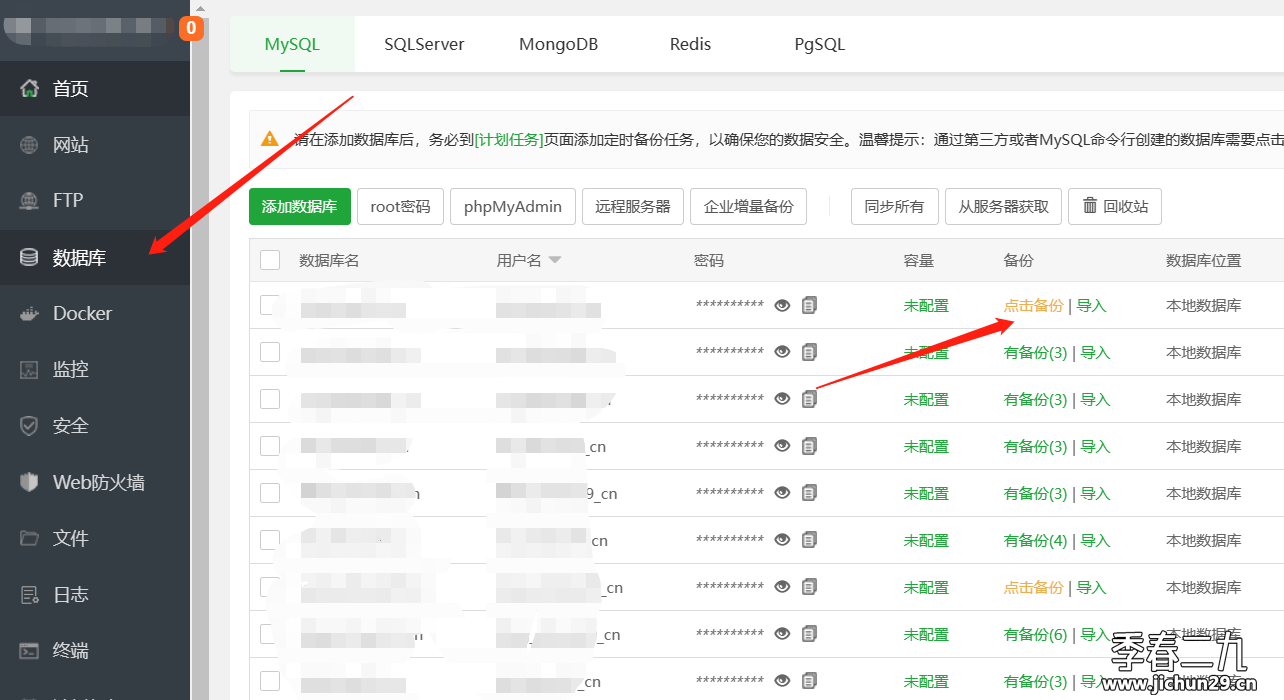This screenshot has height=700, width=1284.
Task: Click the 数据库 database stack icon
Action: [30, 258]
